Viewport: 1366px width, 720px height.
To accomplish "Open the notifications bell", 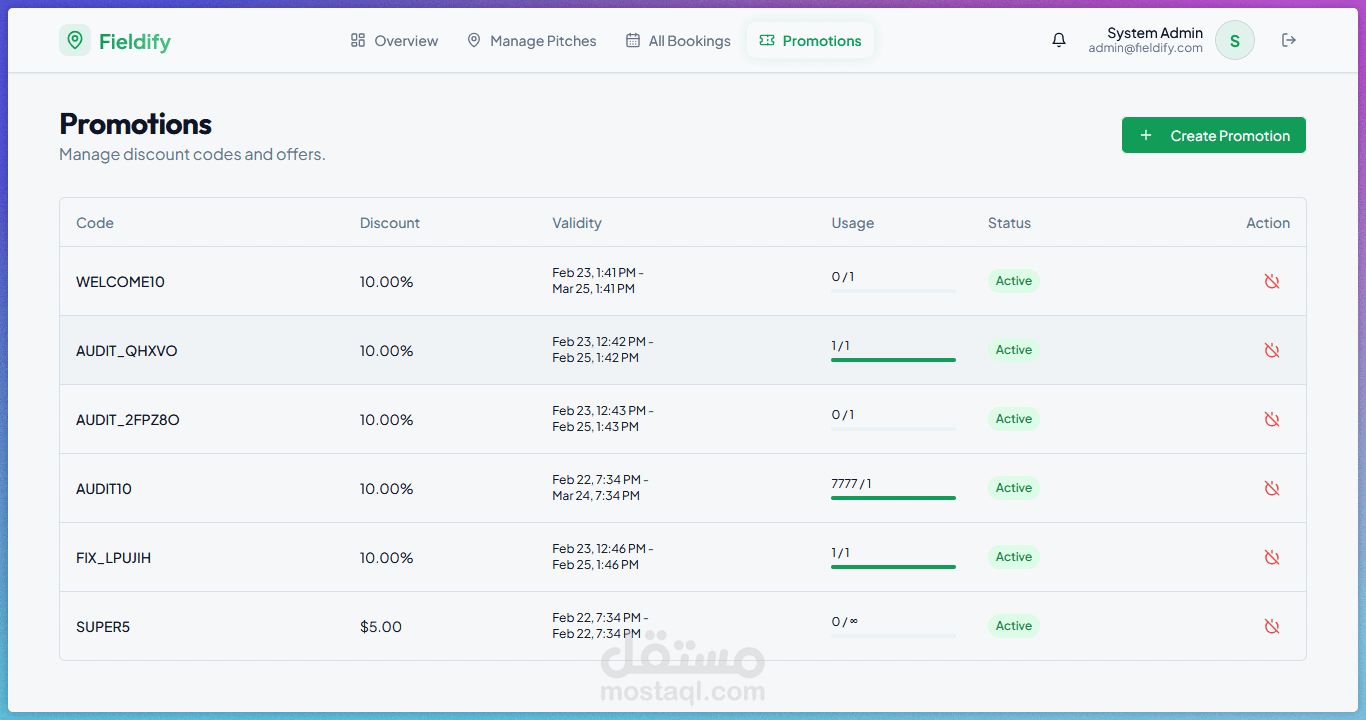I will tap(1059, 40).
